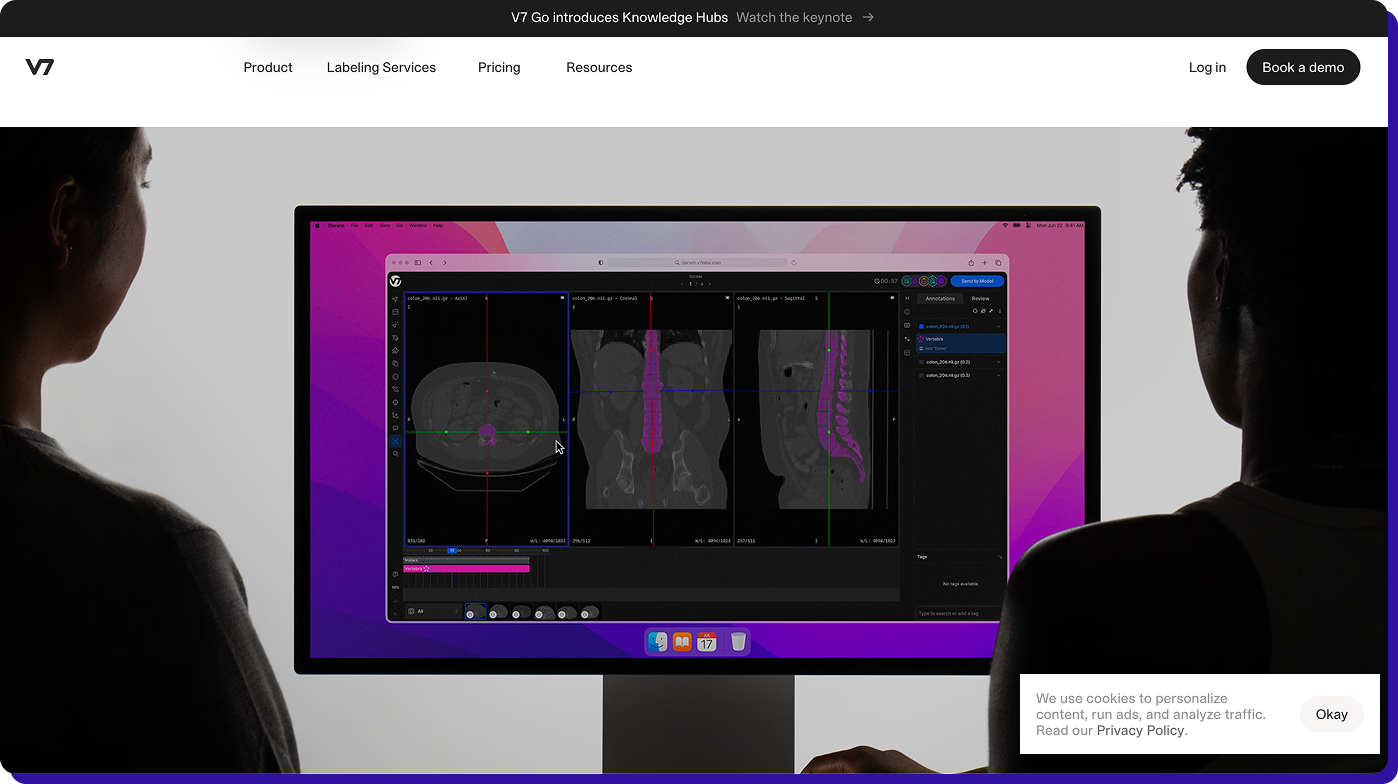Expand the Tags panel corner icon
Screen dimensions: 1398x784
coord(1000,557)
